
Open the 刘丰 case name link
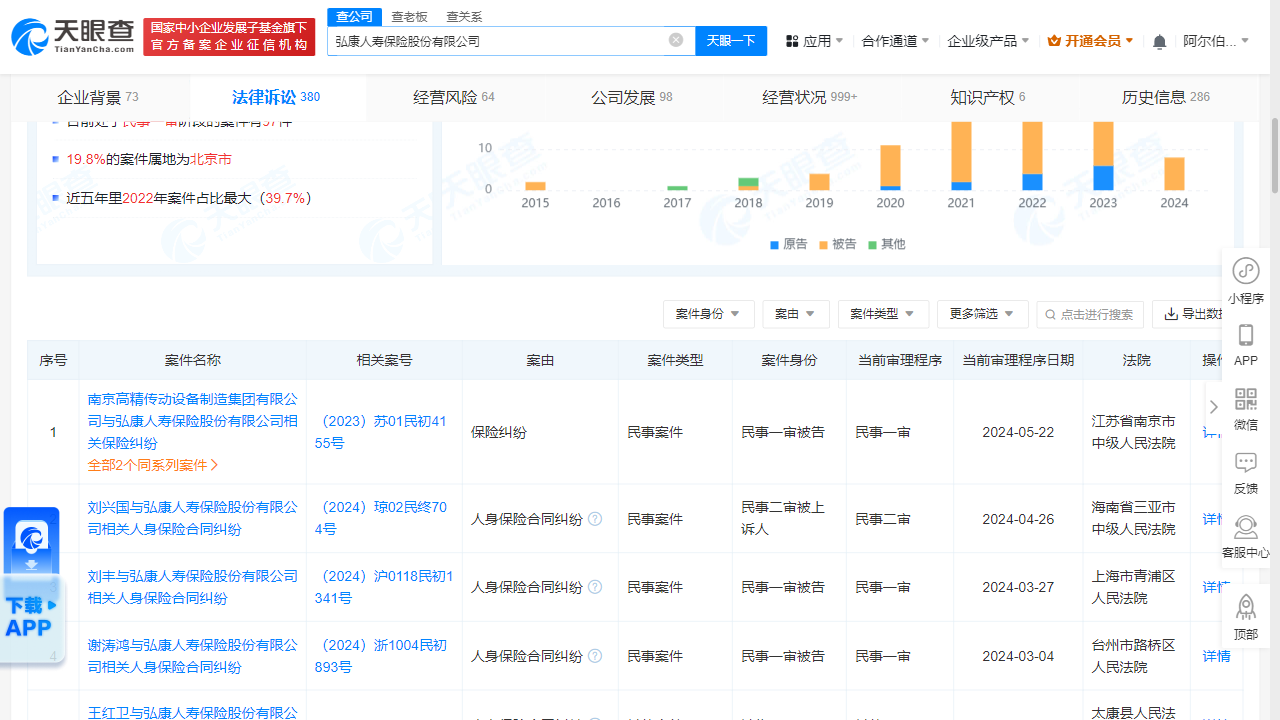click(x=193, y=587)
